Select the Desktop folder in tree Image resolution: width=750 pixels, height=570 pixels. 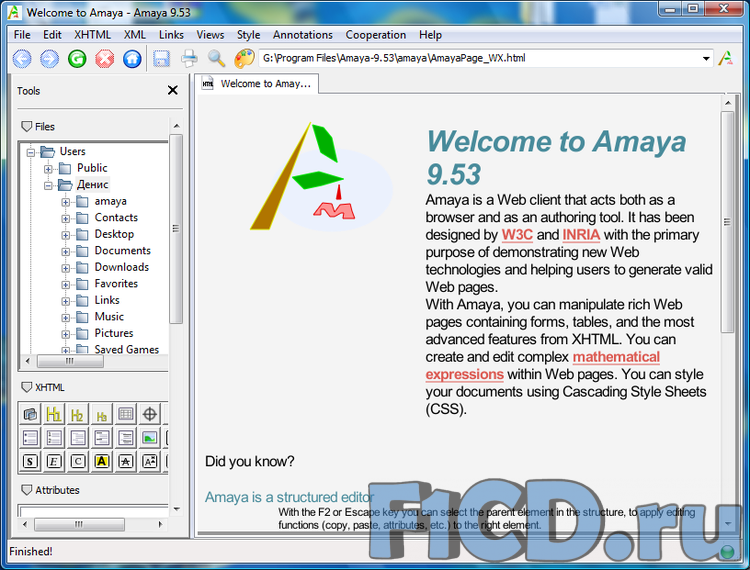coord(114,234)
